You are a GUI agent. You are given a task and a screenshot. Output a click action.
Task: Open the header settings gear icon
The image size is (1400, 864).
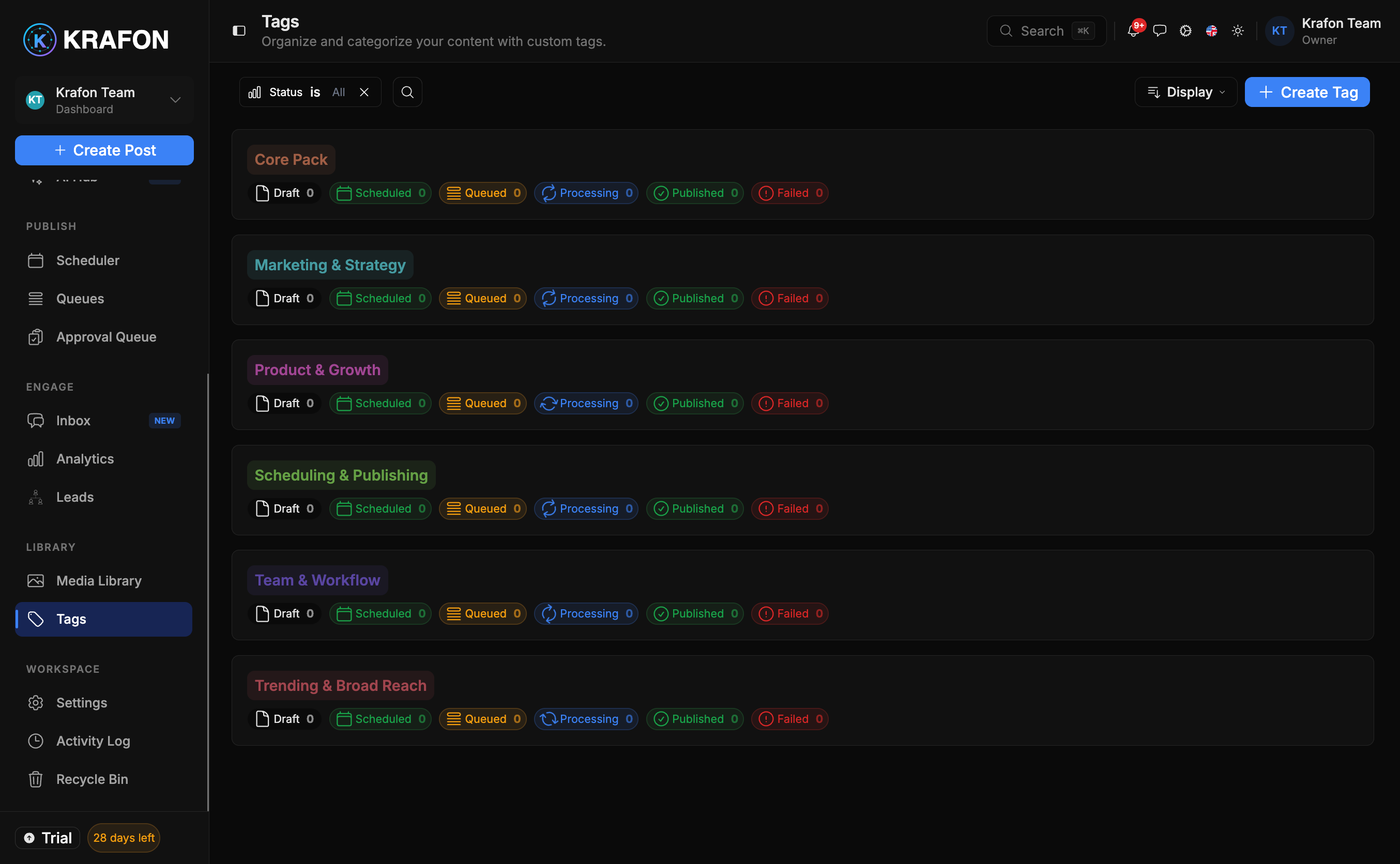click(x=1185, y=31)
